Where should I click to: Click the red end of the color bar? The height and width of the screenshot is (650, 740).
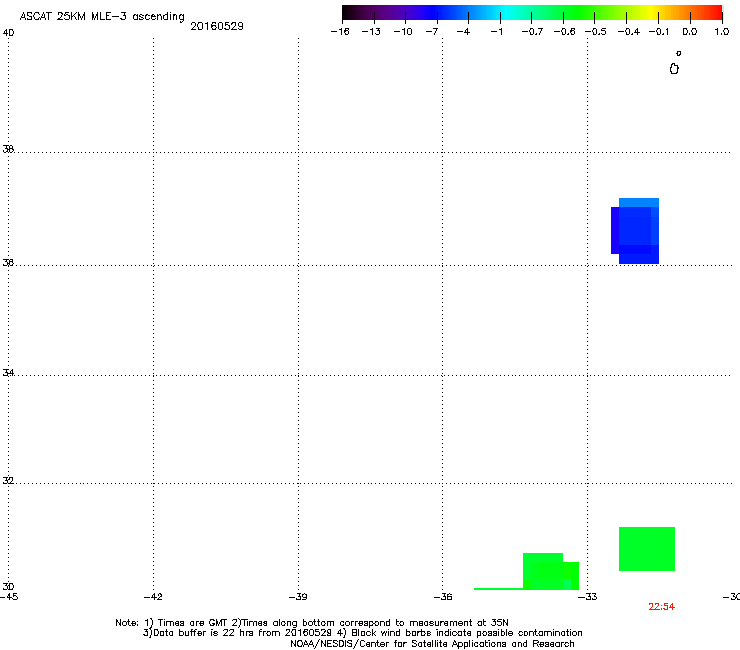click(715, 13)
